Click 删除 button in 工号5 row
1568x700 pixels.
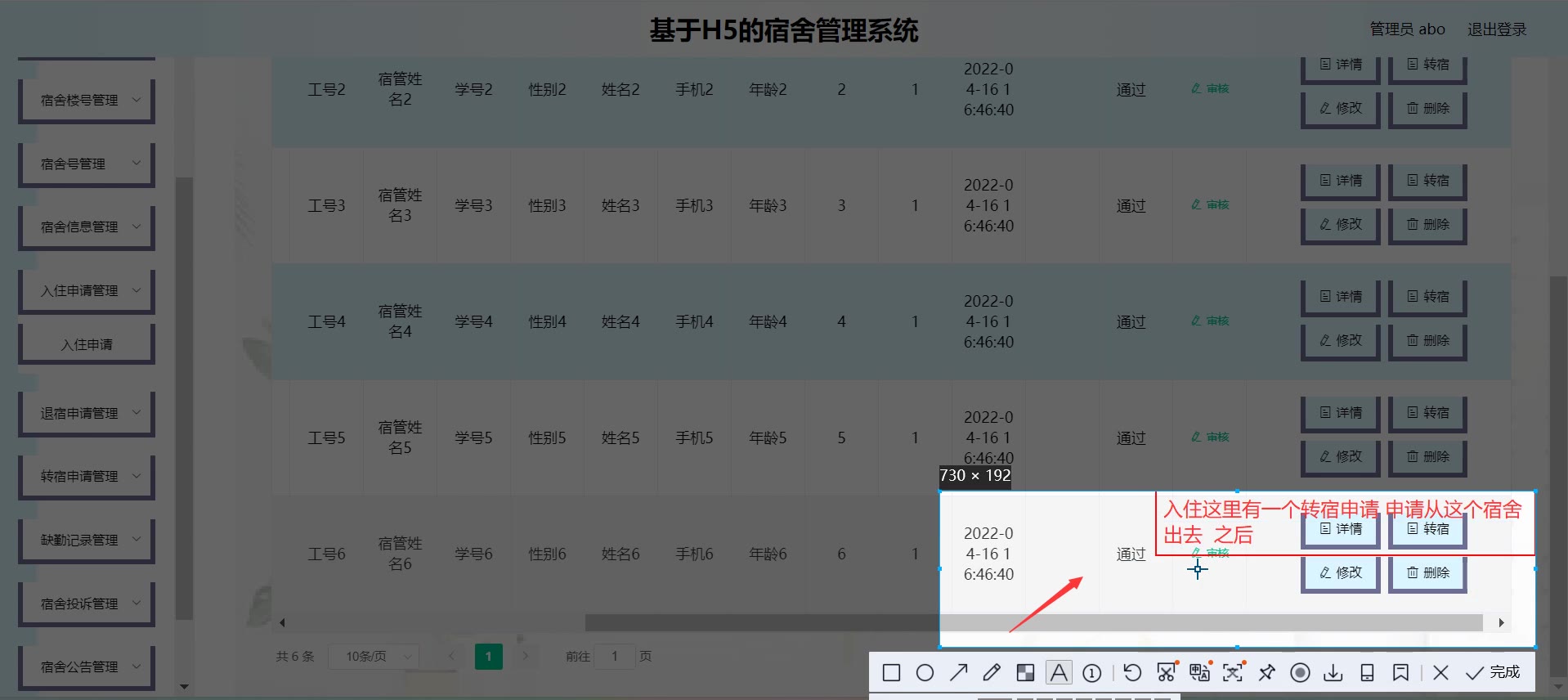(x=1427, y=457)
